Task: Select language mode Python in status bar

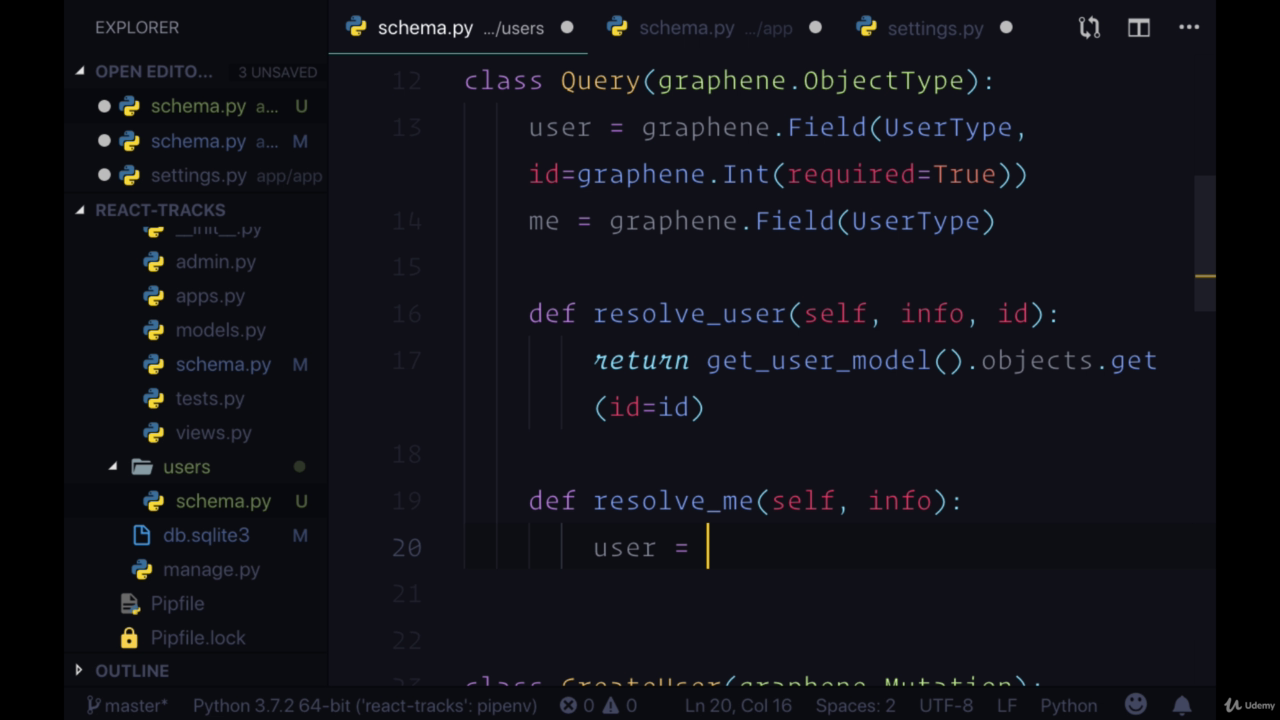Action: (1068, 706)
